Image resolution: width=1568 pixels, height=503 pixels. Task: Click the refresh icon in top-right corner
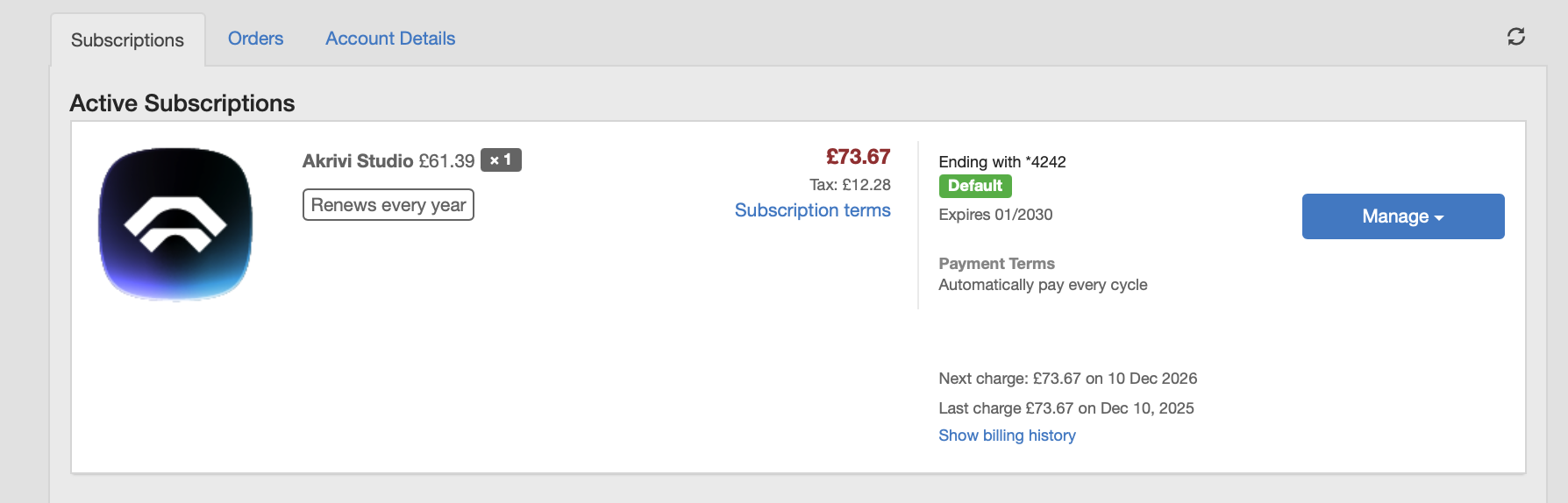pos(1515,37)
